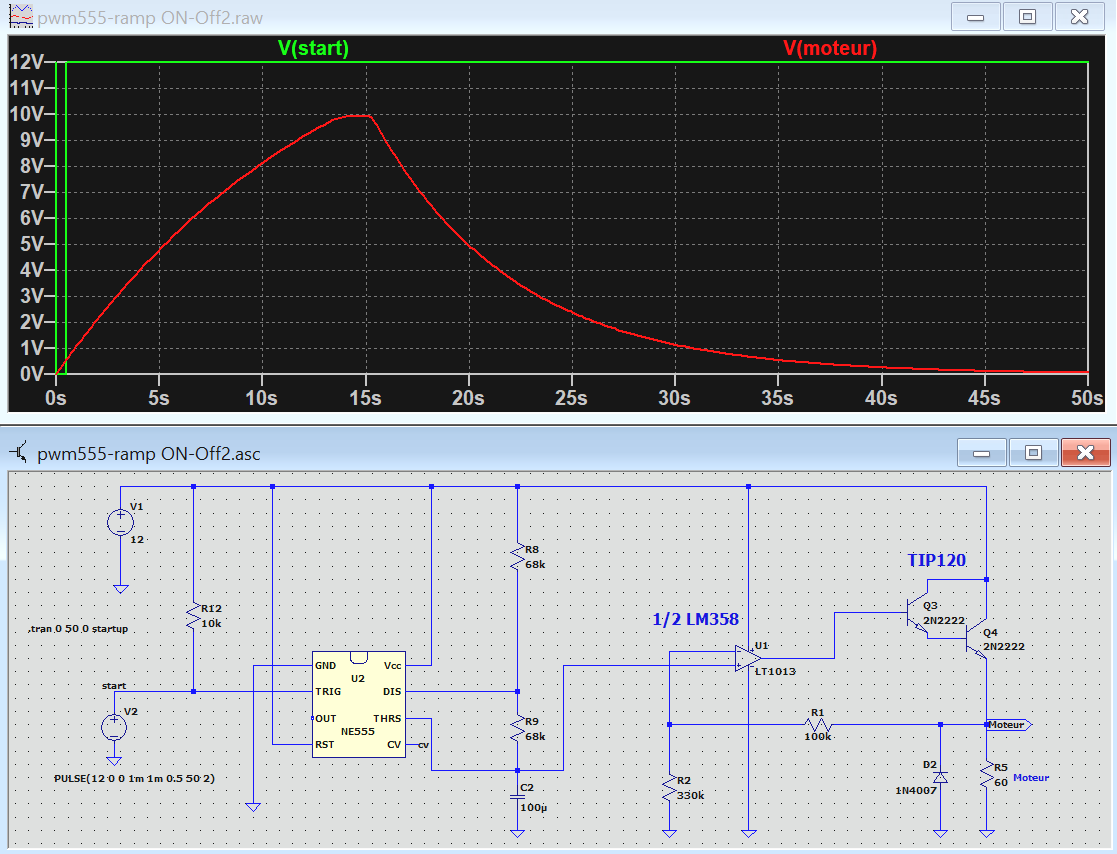Maximize the pwm555-ramp ON-Off2.raw waveform window

(1027, 16)
